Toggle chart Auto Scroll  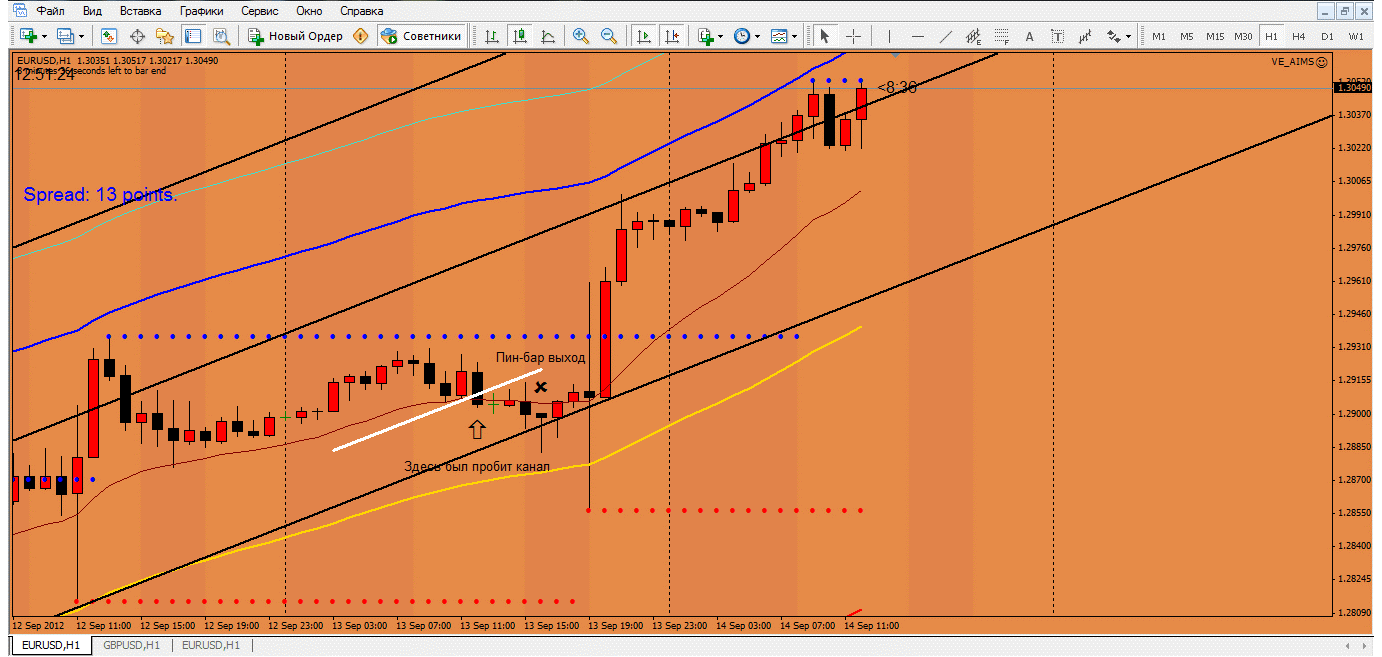(643, 36)
